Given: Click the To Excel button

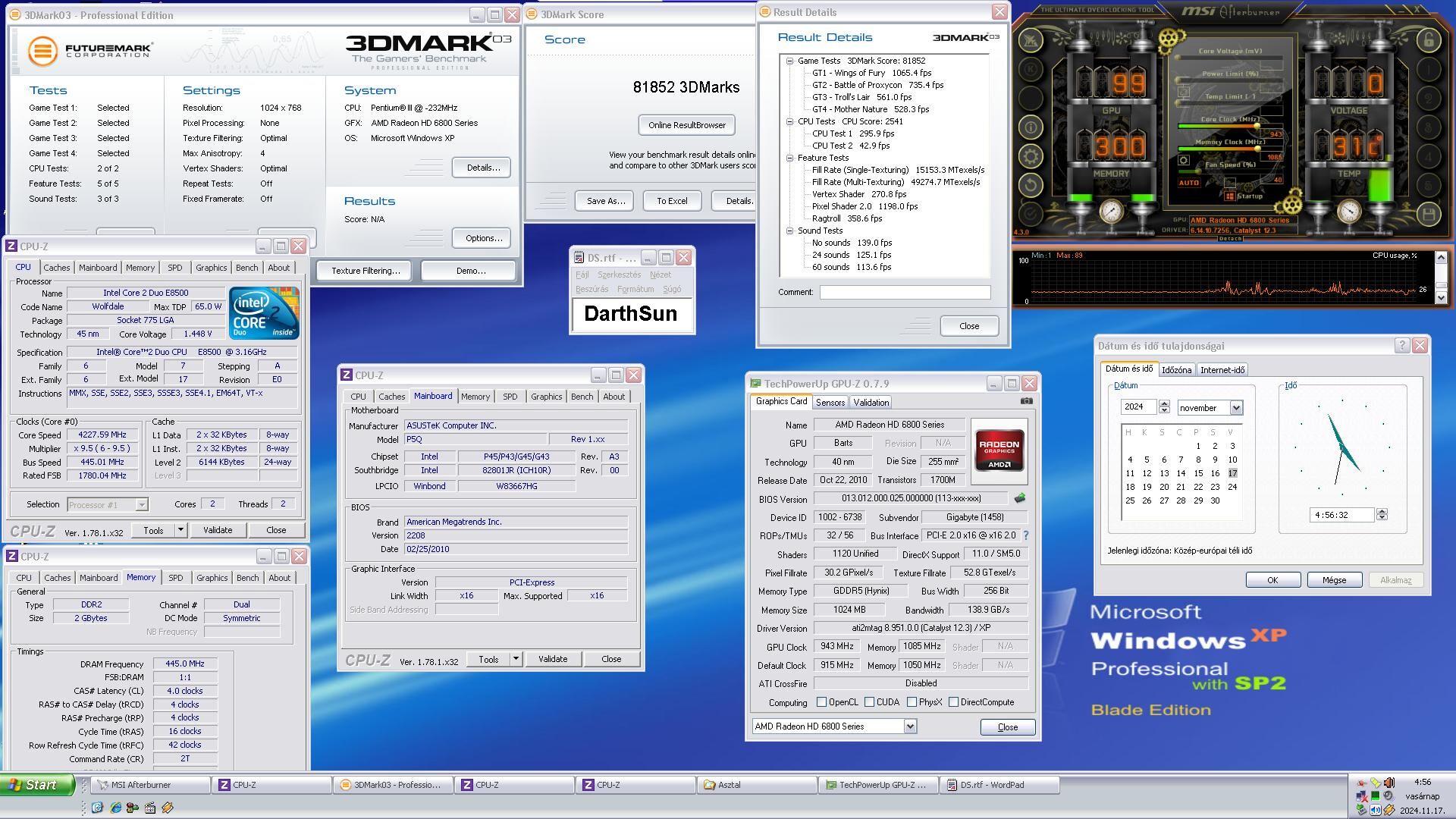Looking at the screenshot, I should click(672, 201).
